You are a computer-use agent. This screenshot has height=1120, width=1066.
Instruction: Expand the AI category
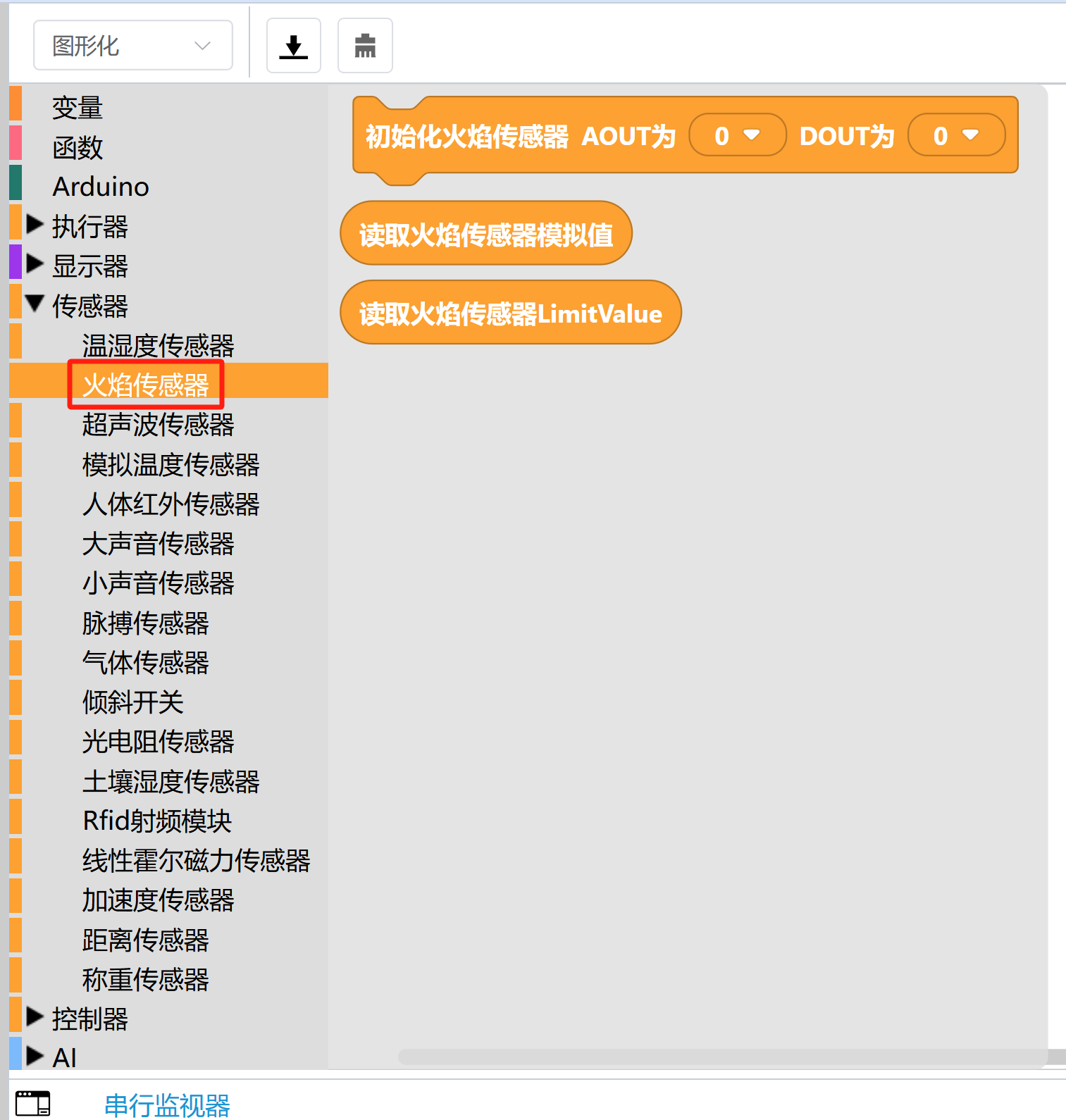pyautogui.click(x=35, y=1057)
